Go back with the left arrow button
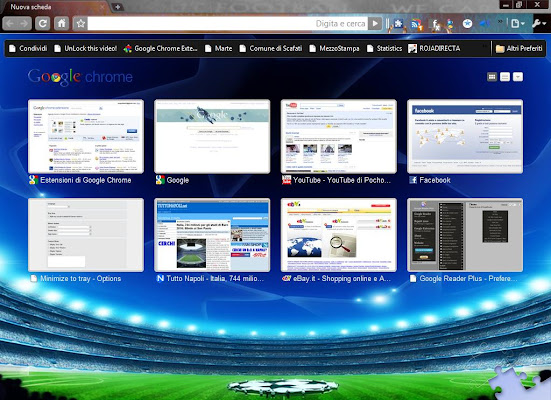Viewport: 551px width, 400px height. tap(10, 24)
